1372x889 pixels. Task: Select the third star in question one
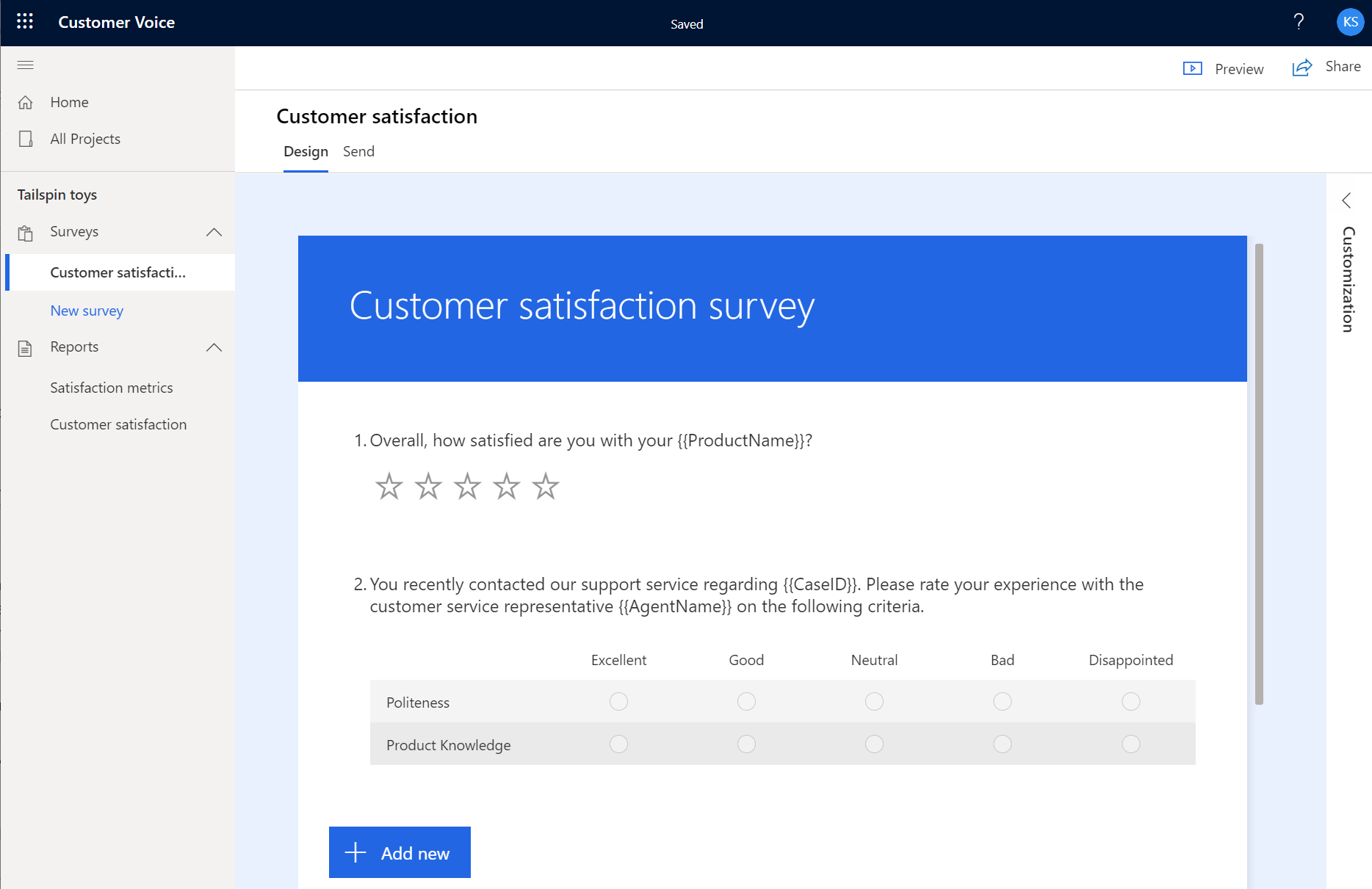coord(466,485)
